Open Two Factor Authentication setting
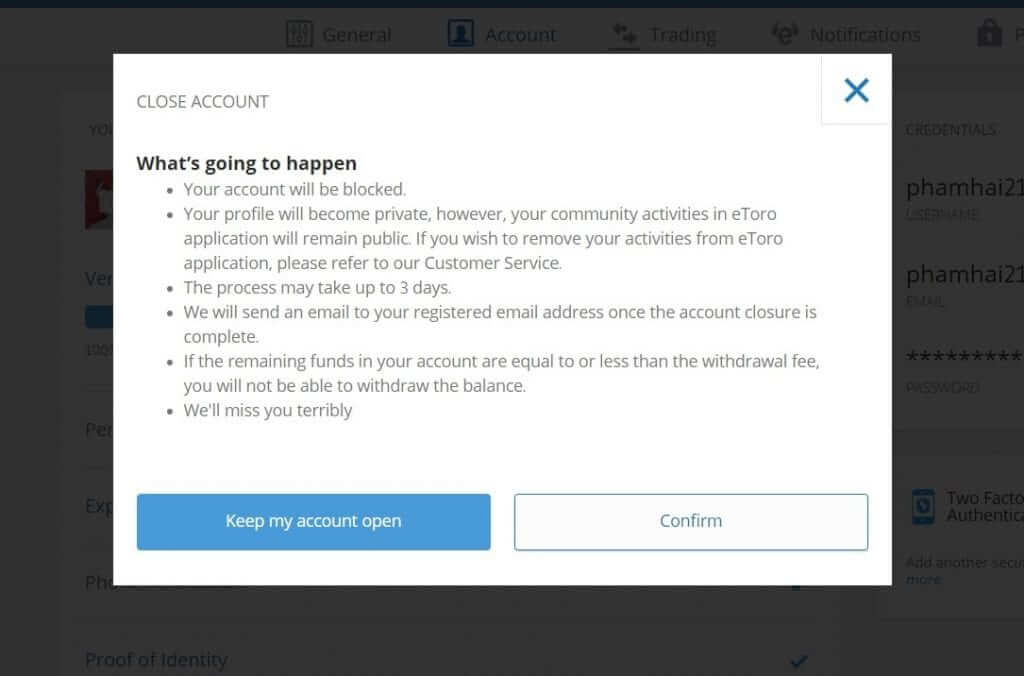The image size is (1024, 676). 984,507
